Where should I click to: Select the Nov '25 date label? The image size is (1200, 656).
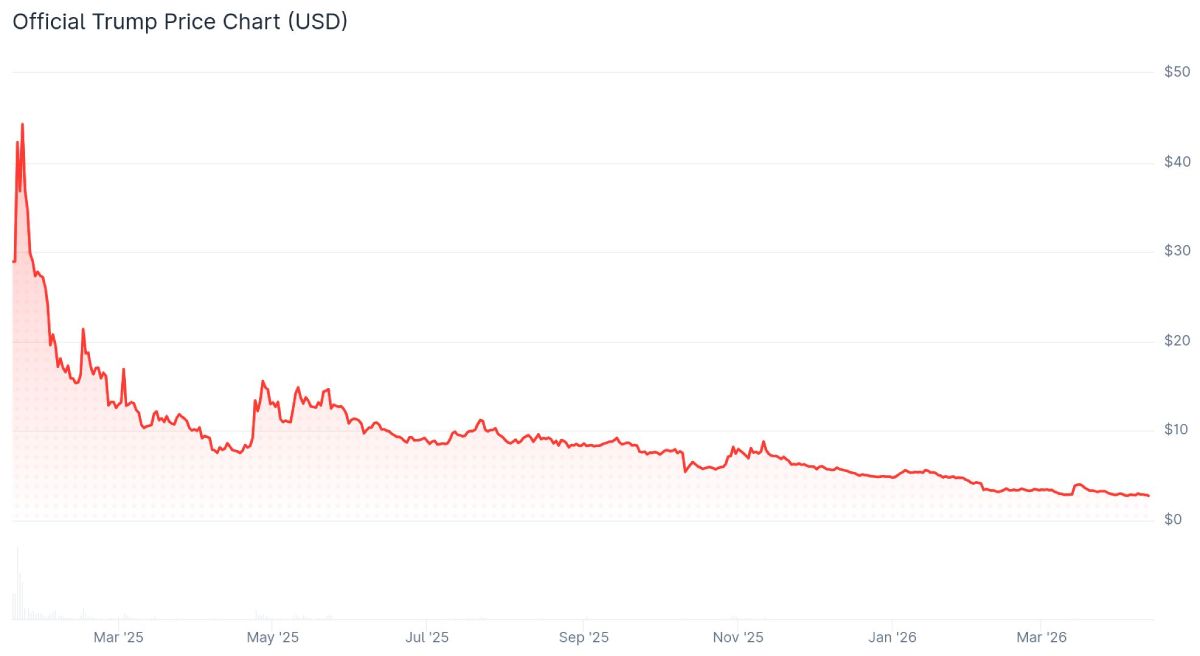click(737, 637)
